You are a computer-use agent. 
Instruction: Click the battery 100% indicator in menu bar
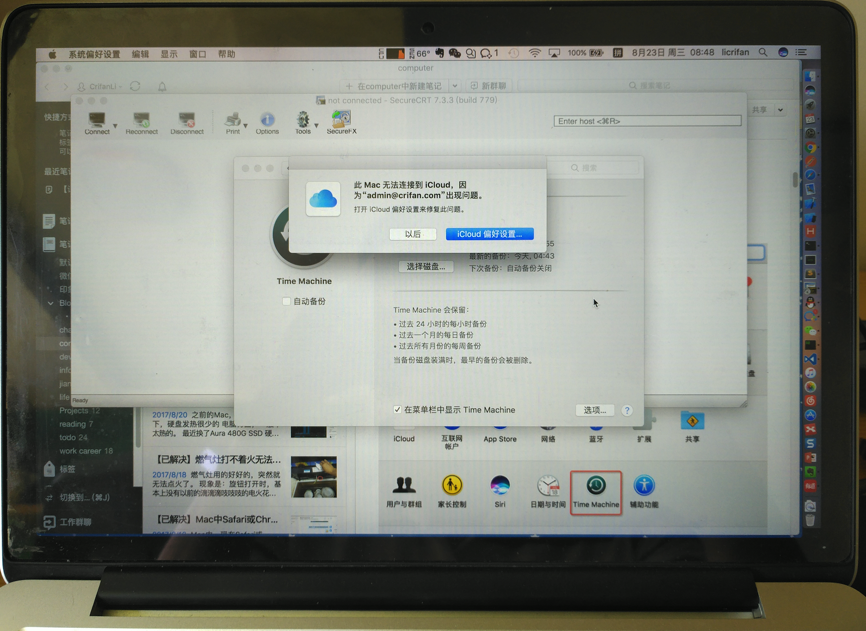[585, 53]
